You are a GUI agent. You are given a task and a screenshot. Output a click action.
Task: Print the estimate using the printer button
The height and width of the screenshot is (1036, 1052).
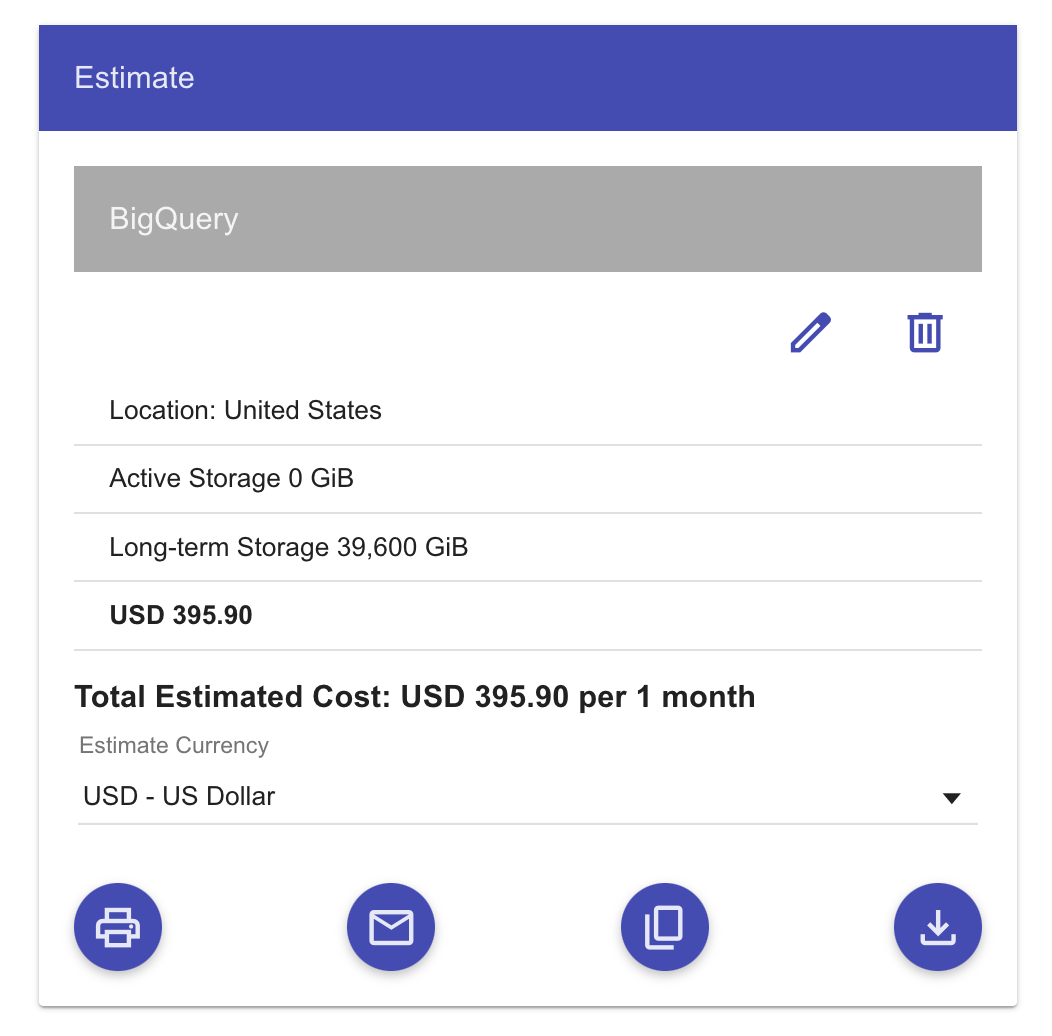point(118,928)
